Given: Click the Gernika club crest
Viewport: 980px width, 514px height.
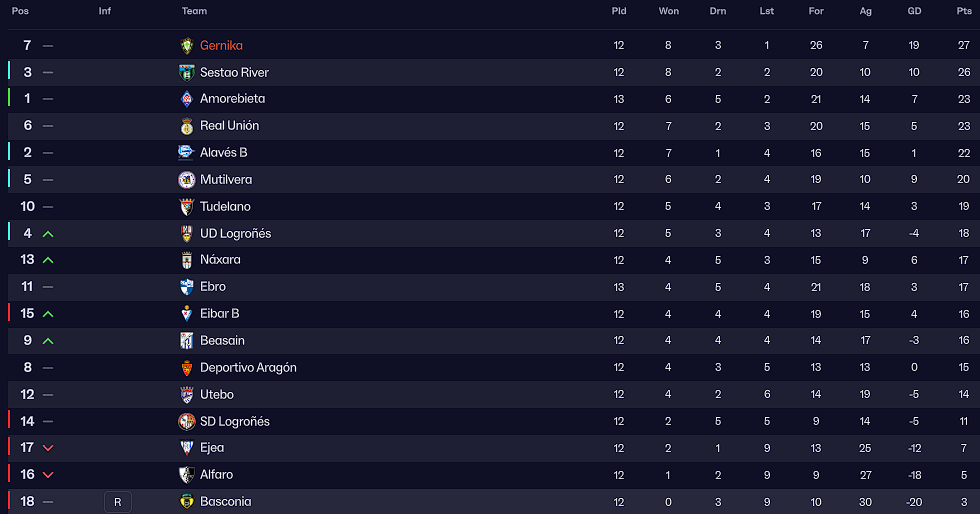Looking at the screenshot, I should coord(186,46).
